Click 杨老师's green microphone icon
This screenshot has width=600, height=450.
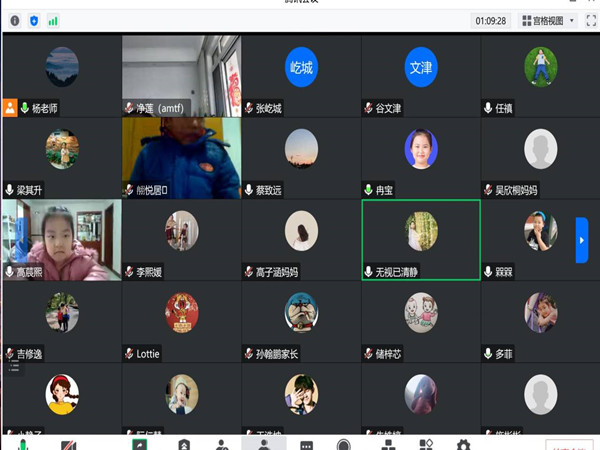click(x=25, y=108)
